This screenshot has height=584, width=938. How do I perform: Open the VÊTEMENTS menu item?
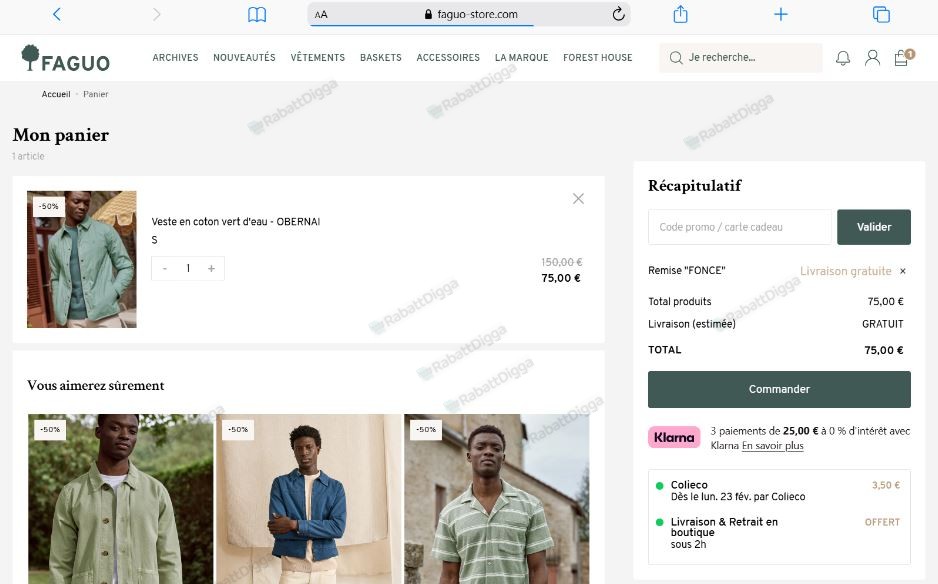pyautogui.click(x=317, y=58)
